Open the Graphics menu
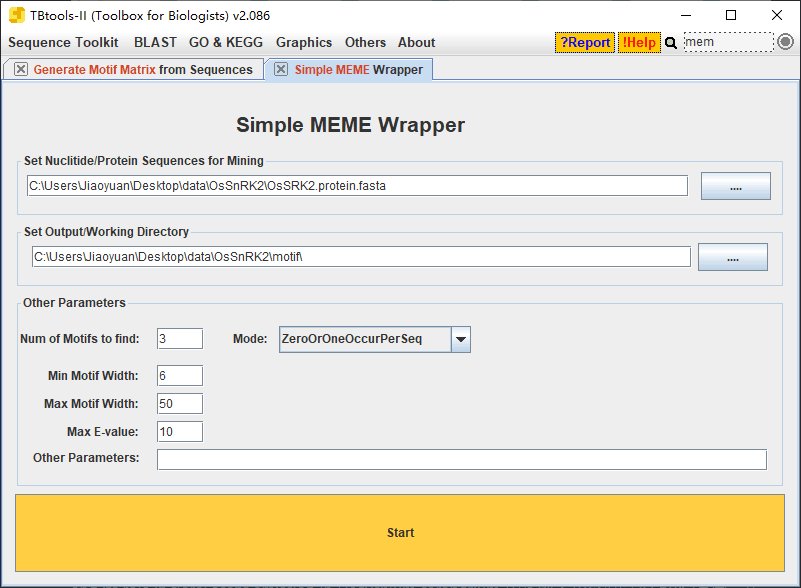The width and height of the screenshot is (801, 588). (x=304, y=42)
